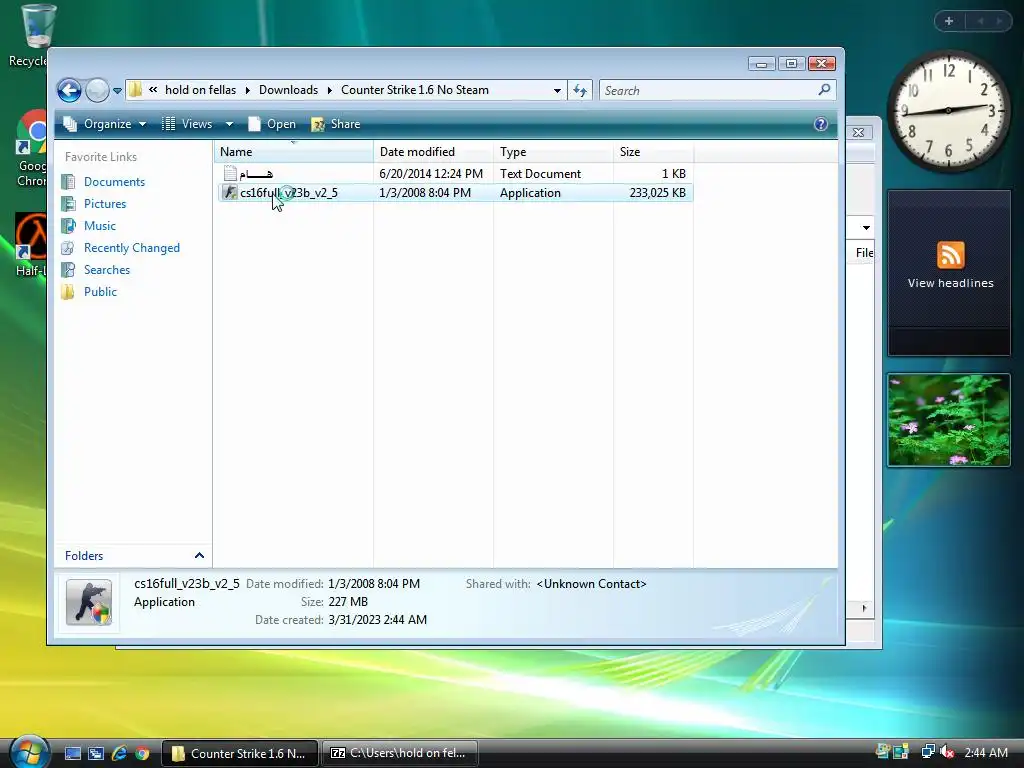1024x768 pixels.
Task: Open recent pages dropdown beside nav arrows
Action: click(117, 91)
